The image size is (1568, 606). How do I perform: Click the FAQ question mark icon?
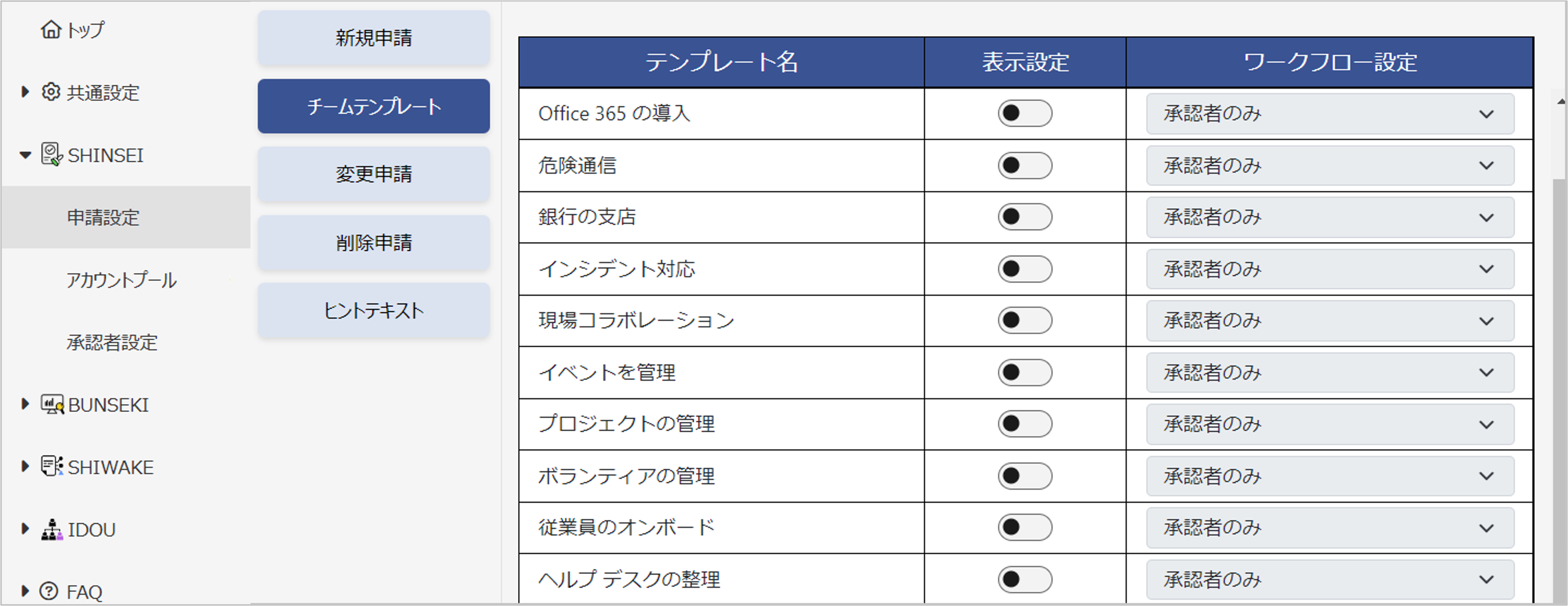49,591
